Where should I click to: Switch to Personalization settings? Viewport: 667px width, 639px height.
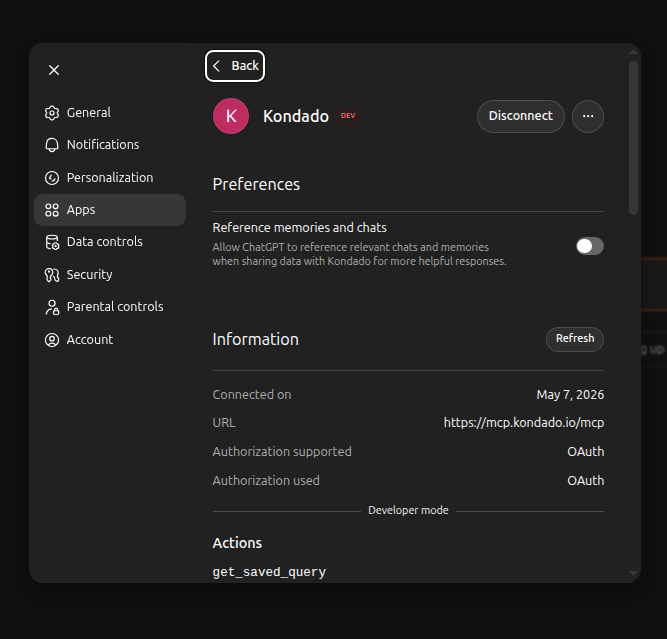[x=110, y=178]
